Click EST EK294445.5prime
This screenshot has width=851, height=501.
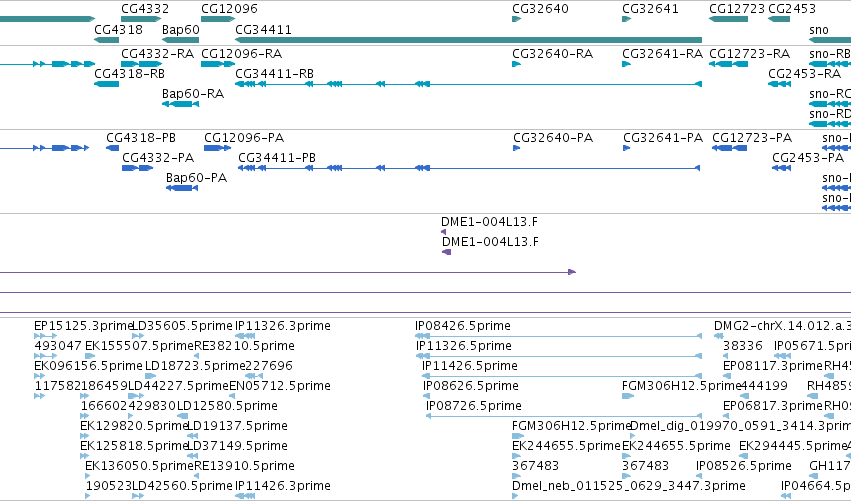[793, 447]
